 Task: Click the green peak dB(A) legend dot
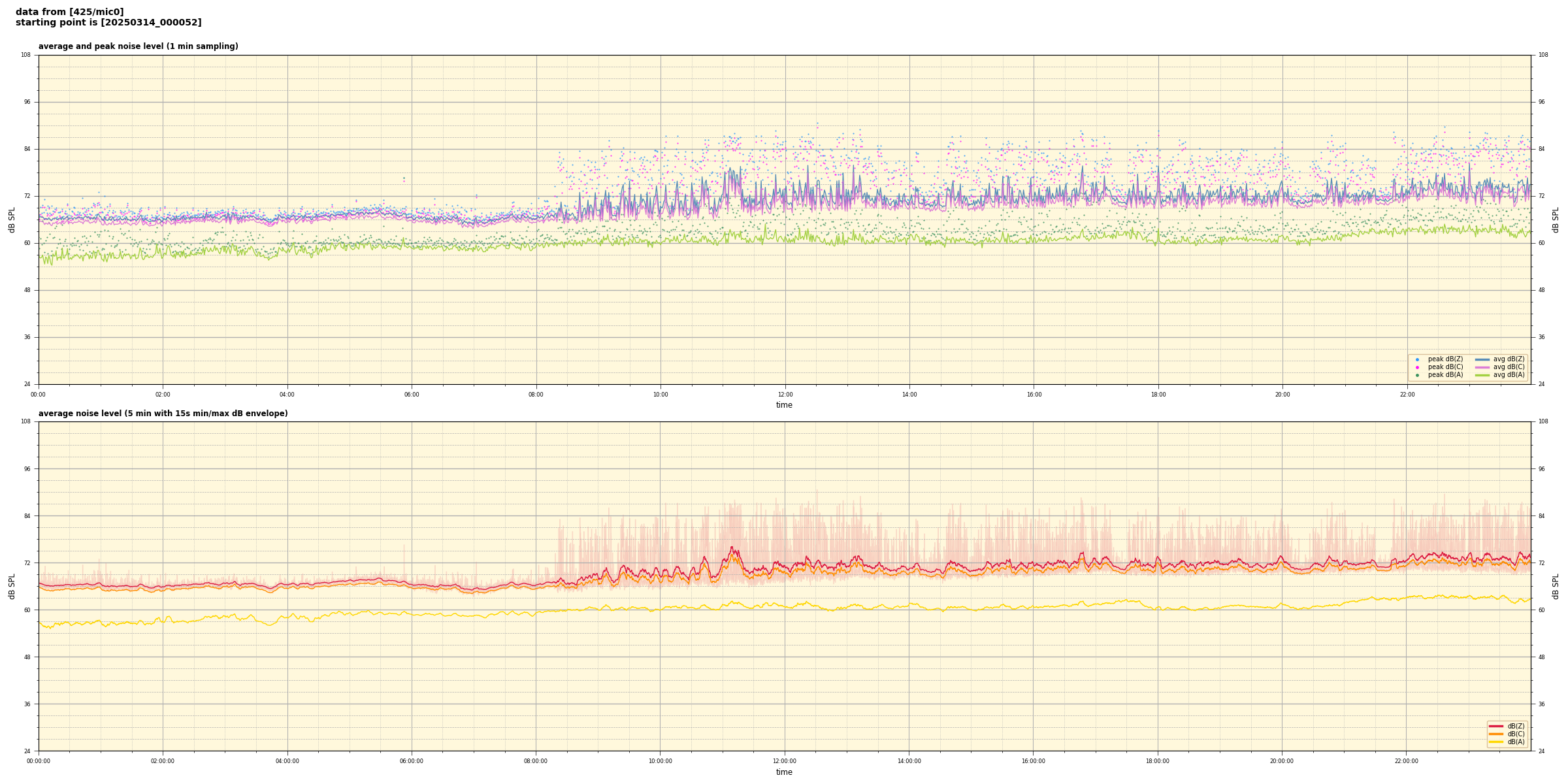1417,375
